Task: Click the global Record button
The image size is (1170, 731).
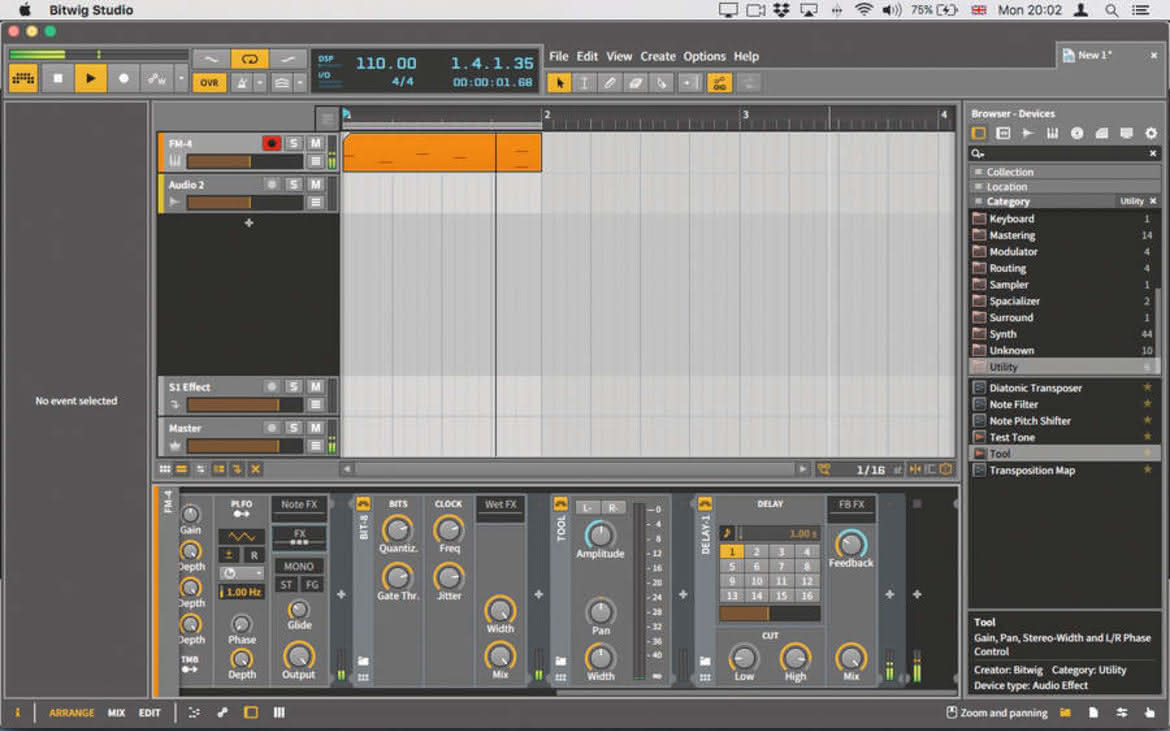Action: click(123, 78)
